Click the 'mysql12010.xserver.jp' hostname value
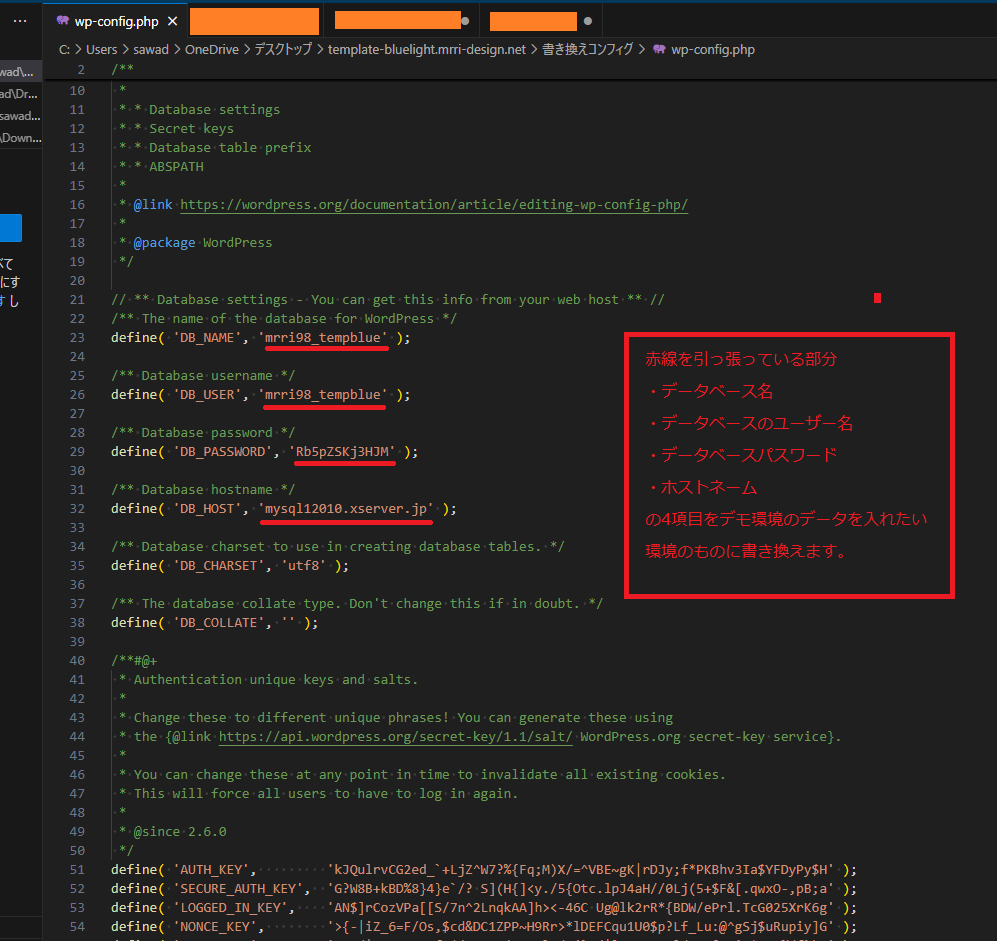Screen dimensions: 997x941 (x=347, y=509)
